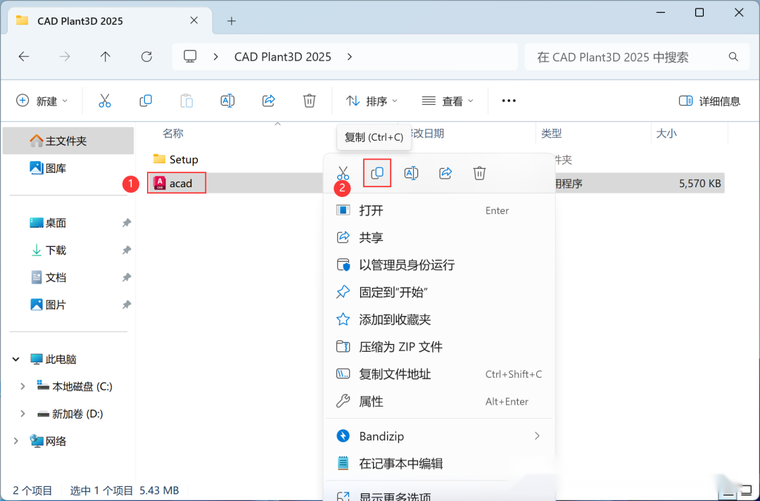Viewport: 760px width, 501px height.
Task: Click the Share icon in the context menu
Action: click(445, 173)
